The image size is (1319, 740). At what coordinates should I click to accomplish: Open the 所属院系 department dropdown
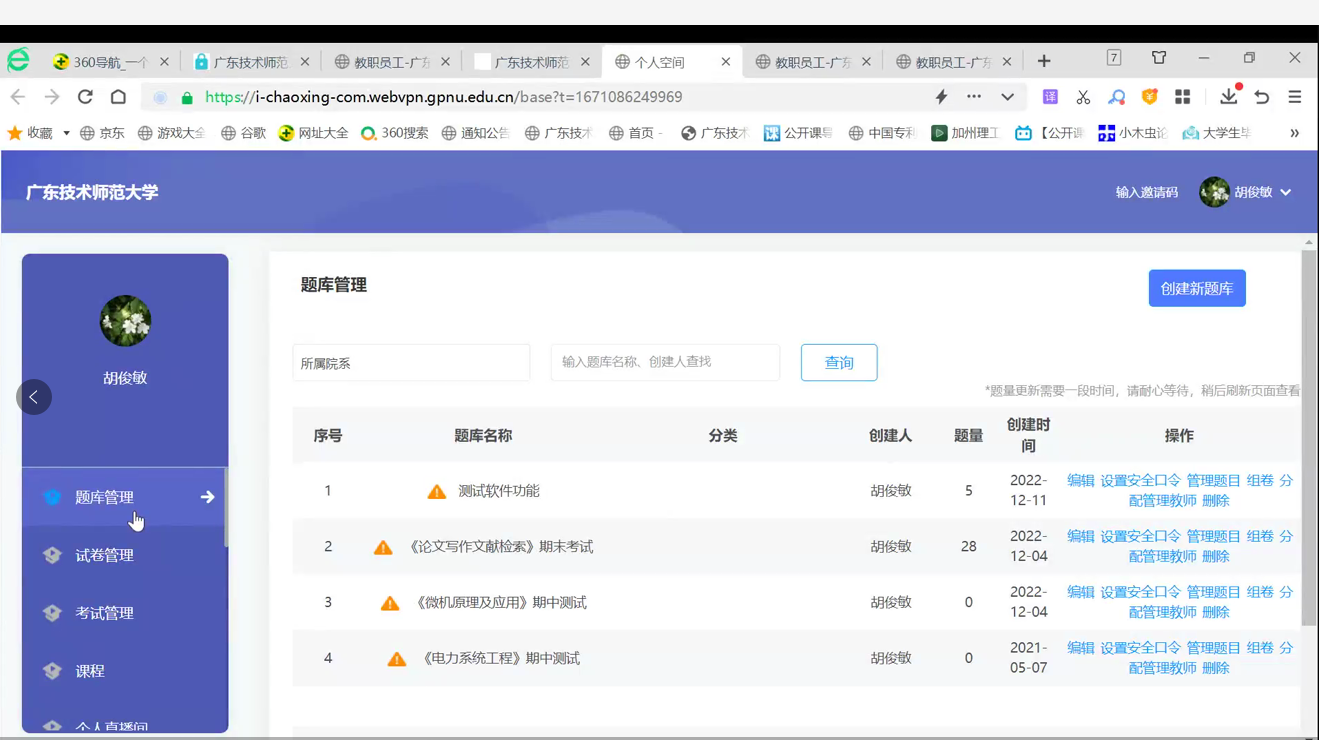click(411, 363)
